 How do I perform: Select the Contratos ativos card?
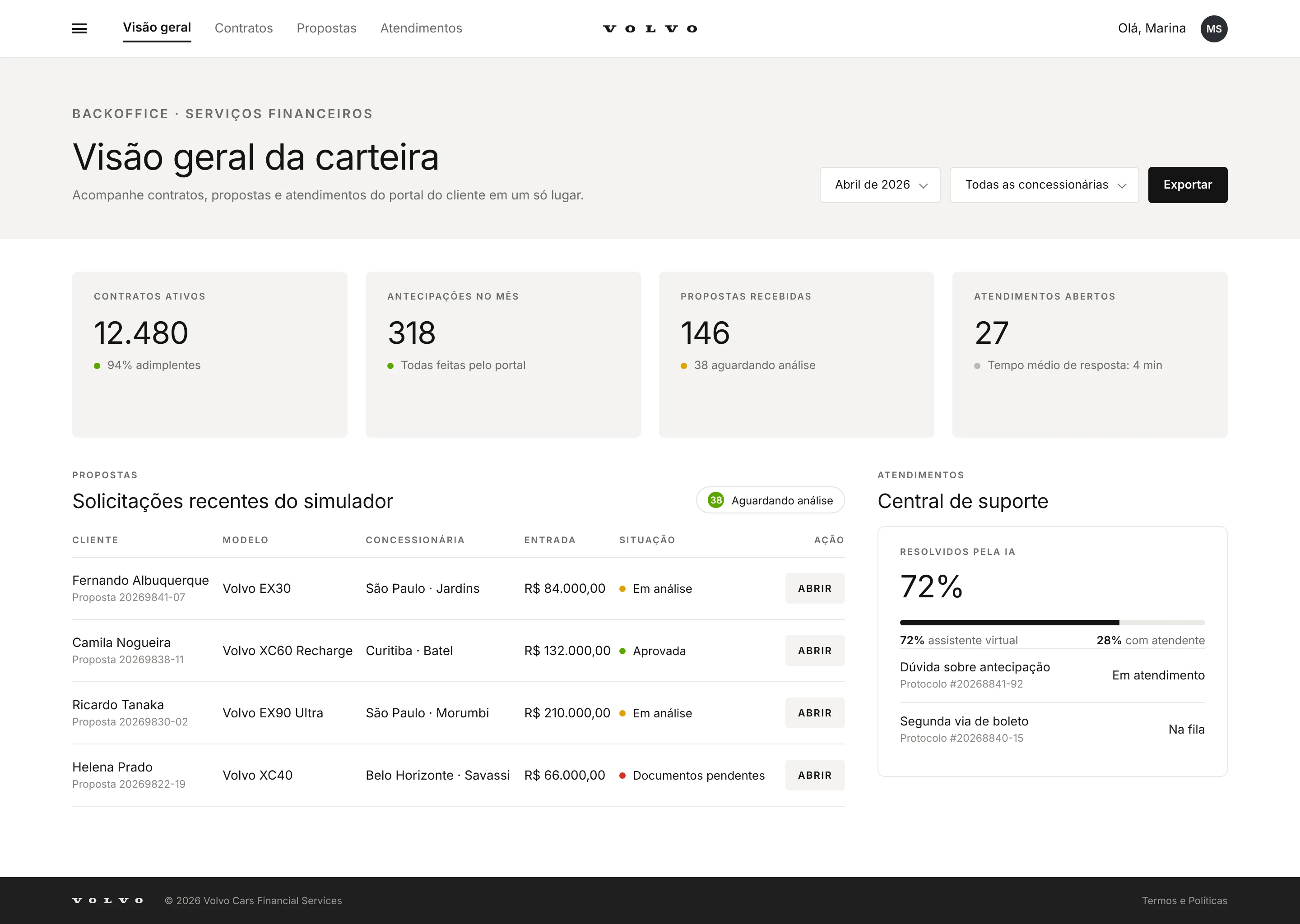tap(210, 355)
